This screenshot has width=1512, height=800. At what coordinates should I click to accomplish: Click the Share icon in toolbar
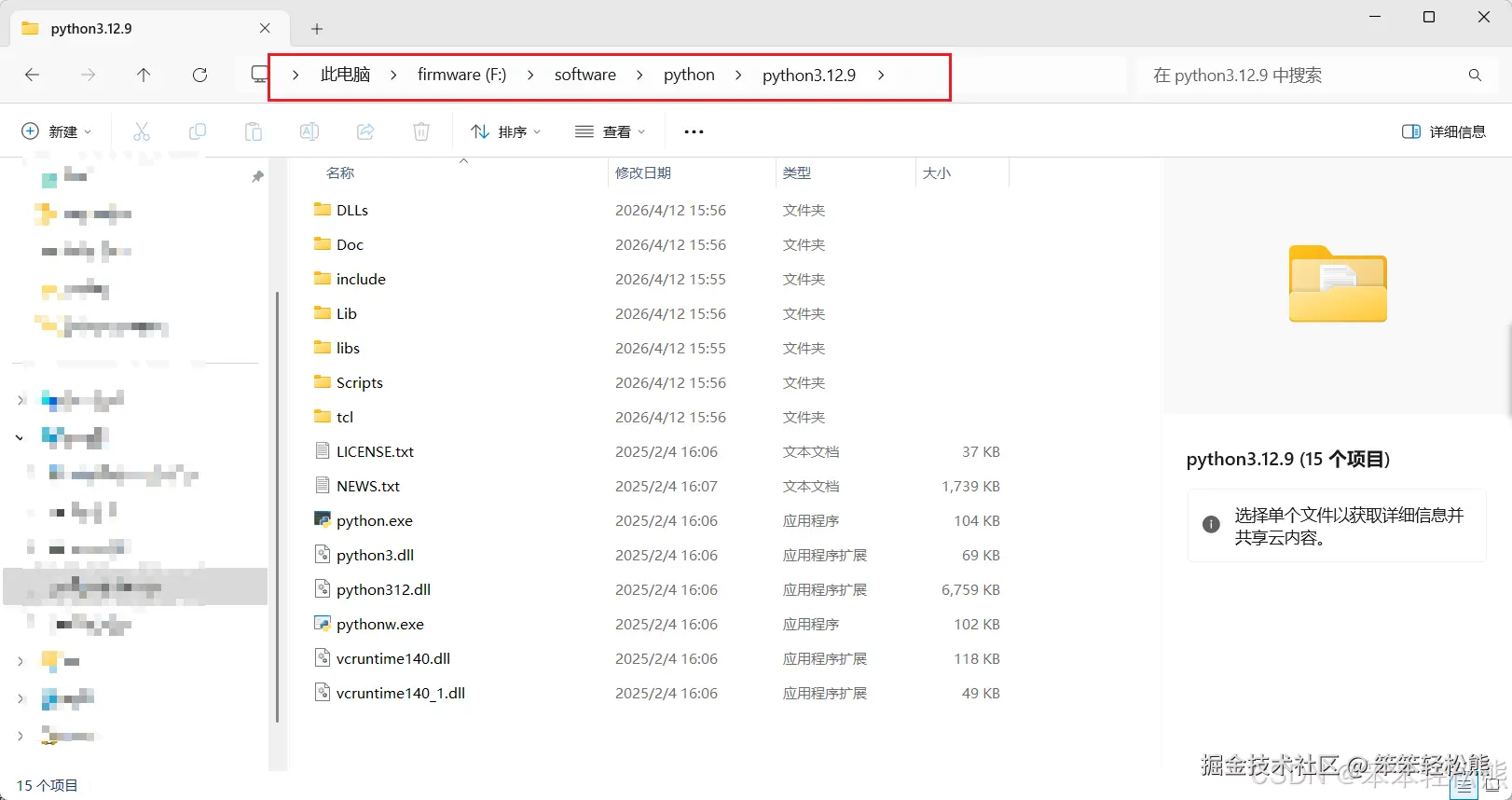click(x=365, y=131)
